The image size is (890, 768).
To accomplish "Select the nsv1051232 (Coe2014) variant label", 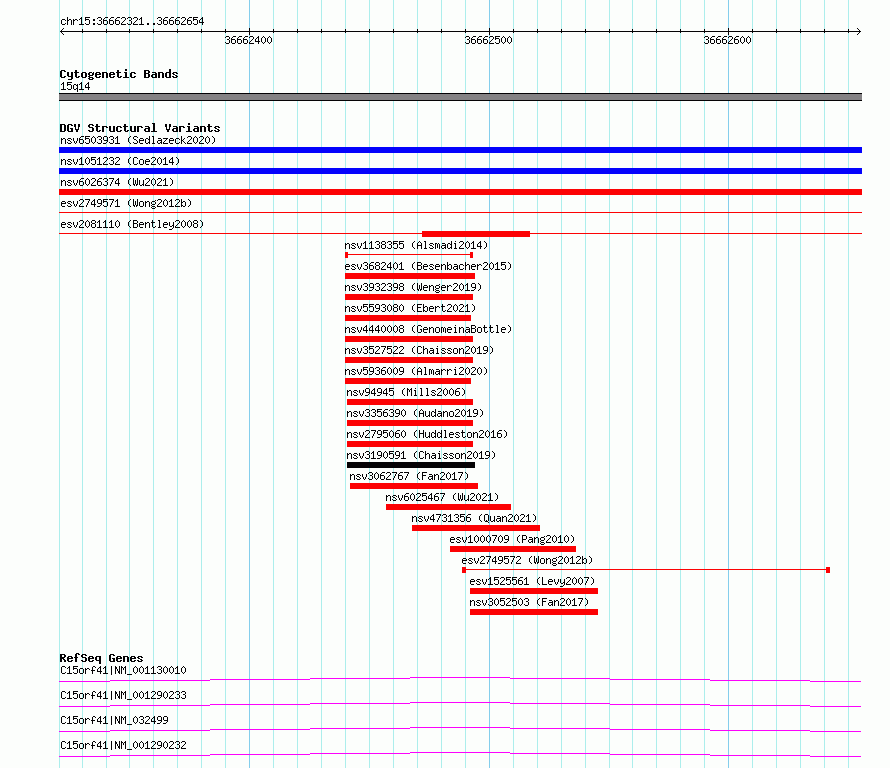I will (x=120, y=161).
